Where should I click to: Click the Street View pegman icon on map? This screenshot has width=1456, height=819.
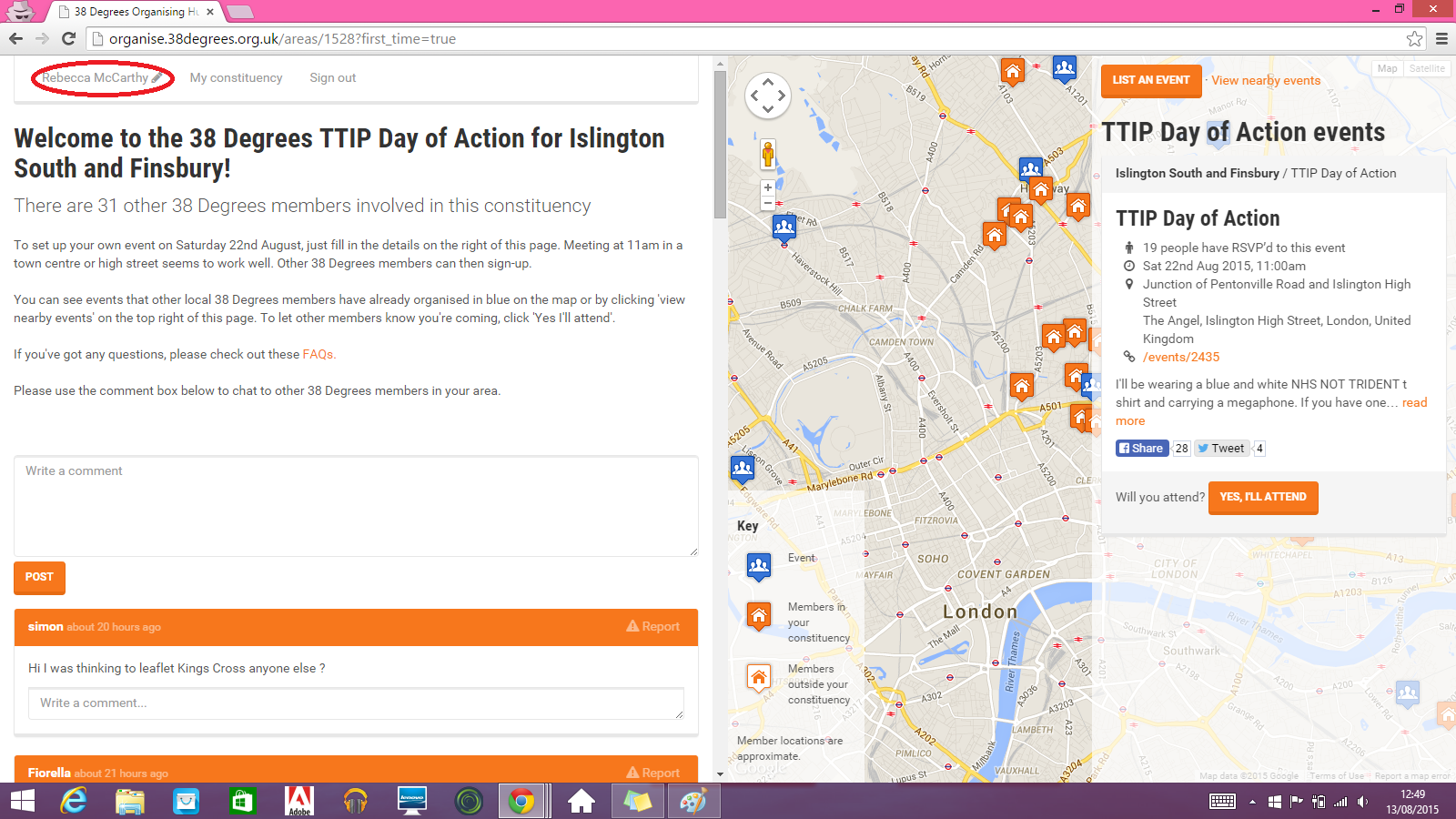768,155
